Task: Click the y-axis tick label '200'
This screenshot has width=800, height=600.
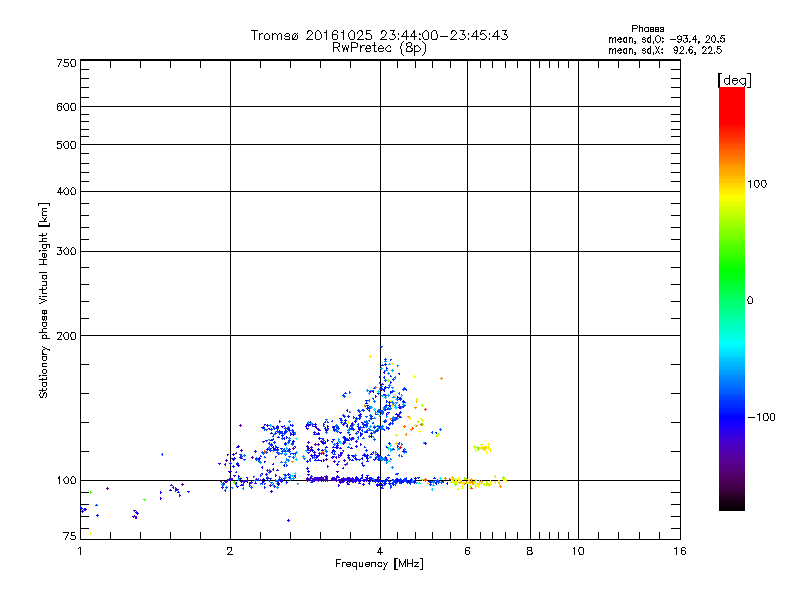Action: click(66, 336)
